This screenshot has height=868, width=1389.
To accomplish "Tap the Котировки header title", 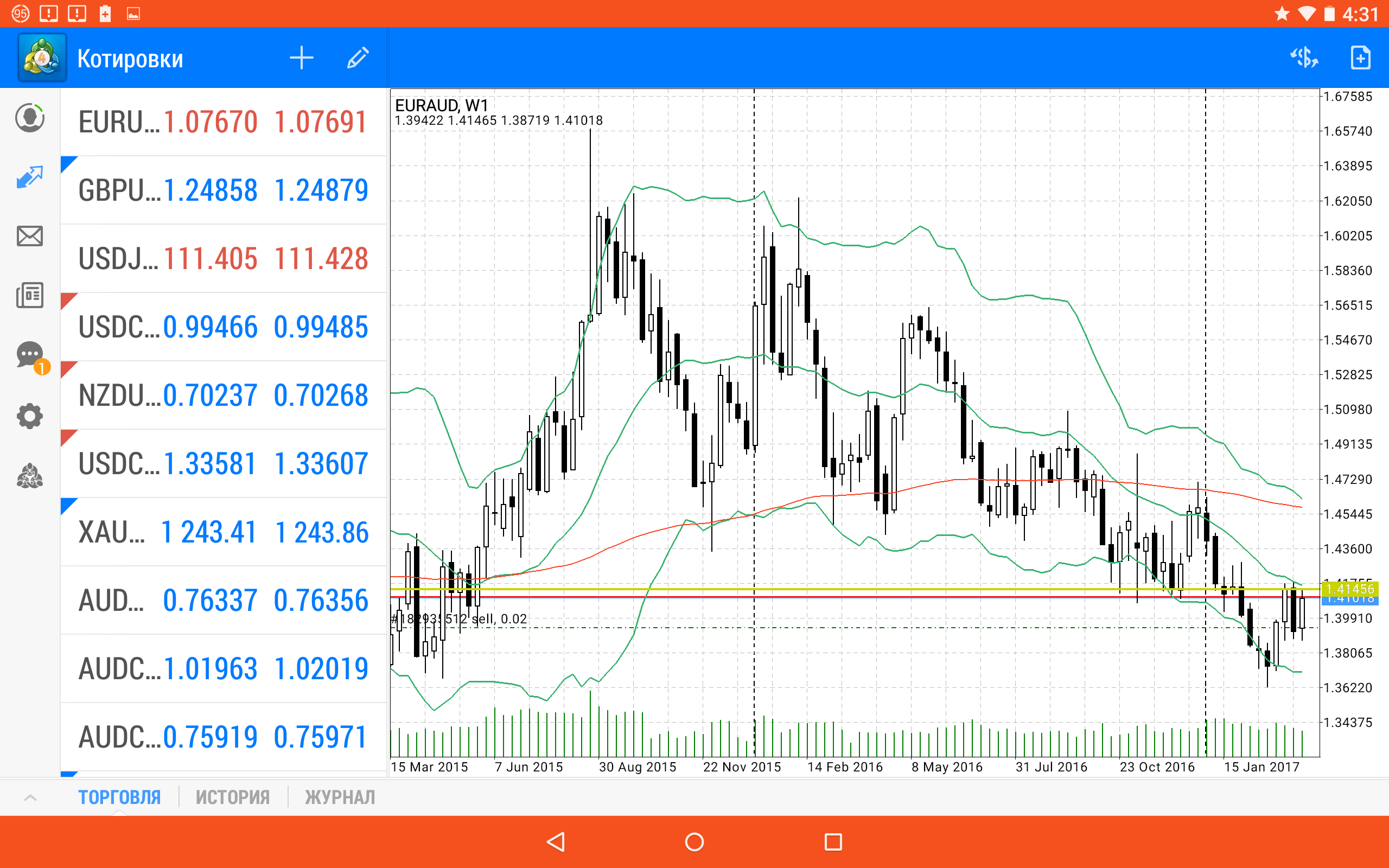I will click(130, 59).
